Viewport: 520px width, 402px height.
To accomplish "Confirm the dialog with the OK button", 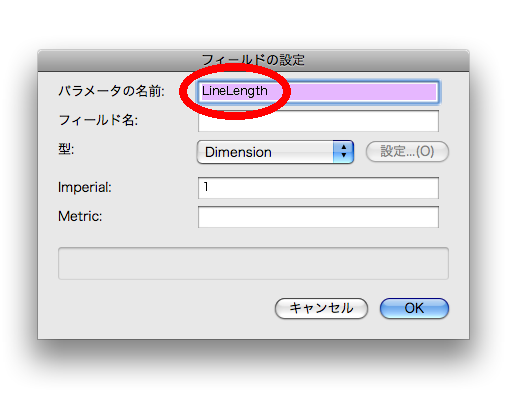I will click(414, 308).
